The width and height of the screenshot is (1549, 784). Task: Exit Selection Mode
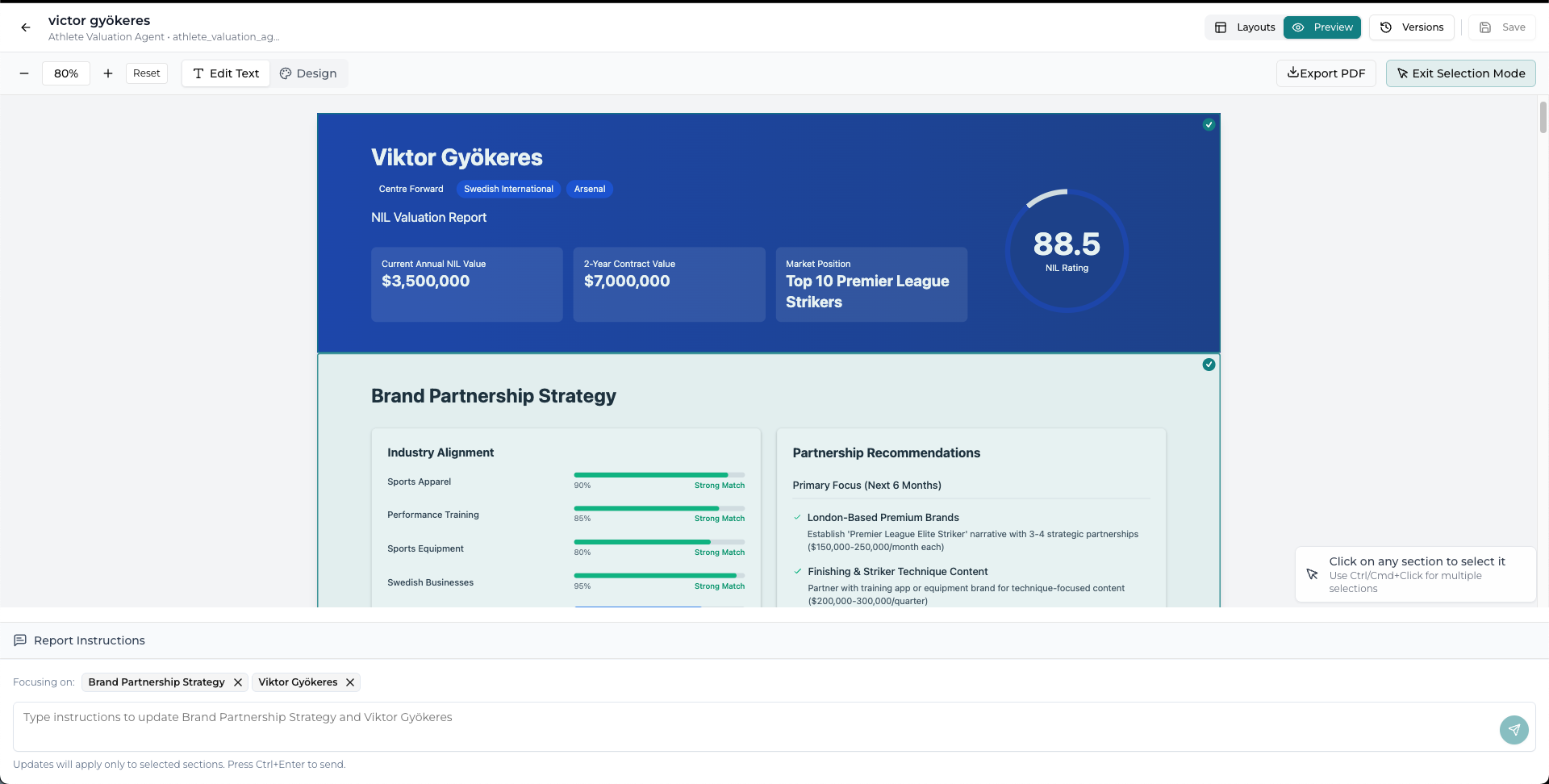coord(1461,73)
